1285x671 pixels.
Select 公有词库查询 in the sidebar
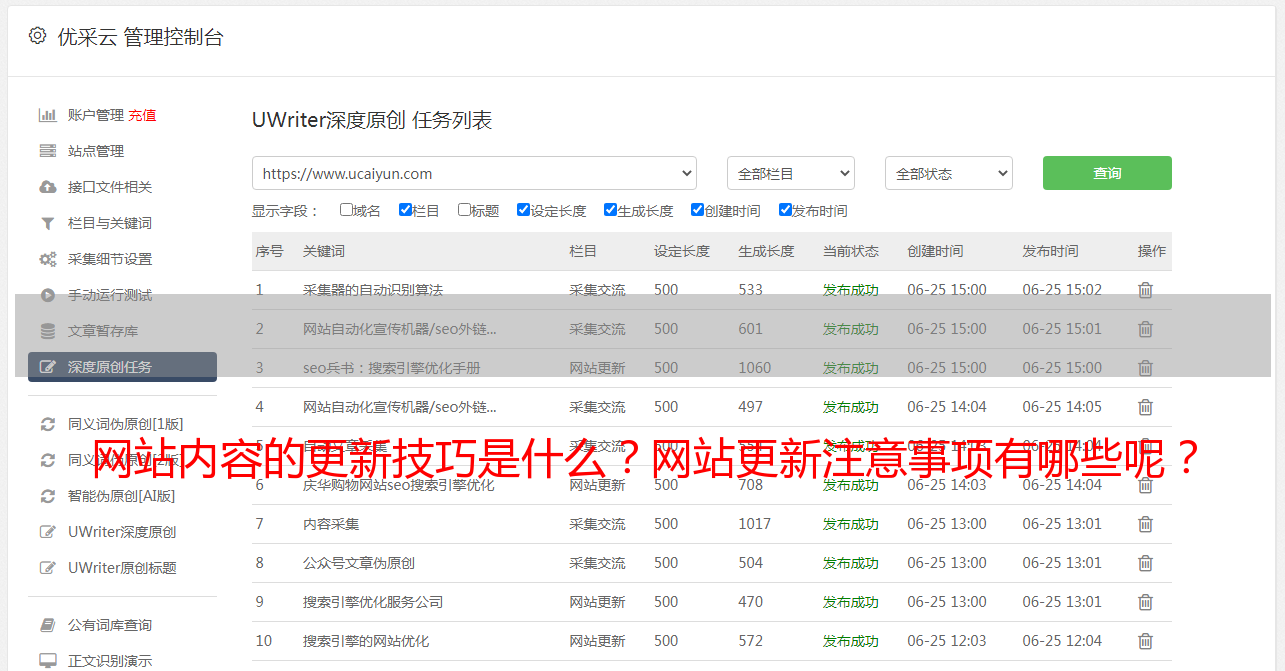[x=110, y=625]
